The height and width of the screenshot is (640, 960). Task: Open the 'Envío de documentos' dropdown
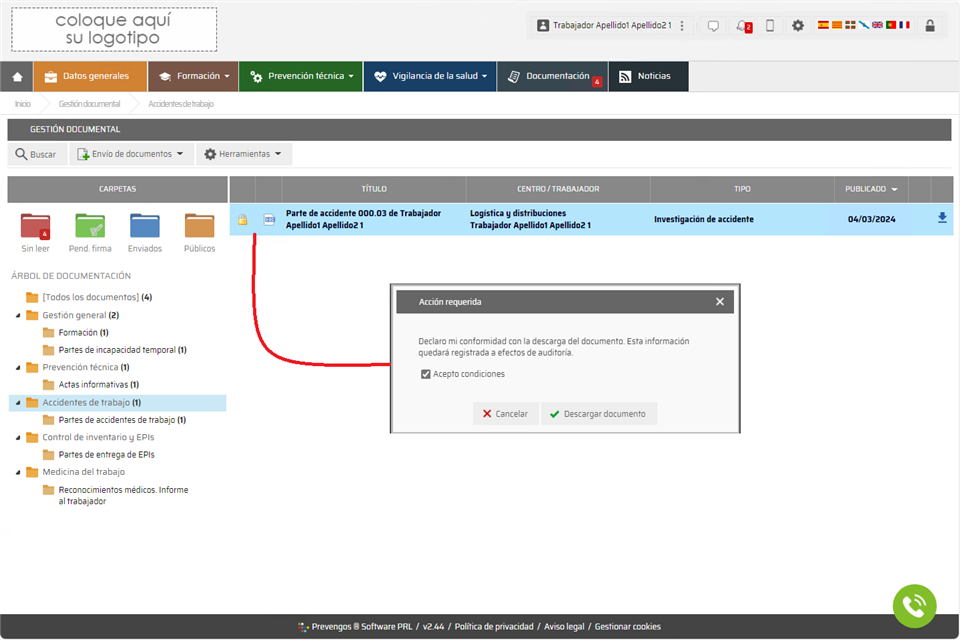[x=131, y=154]
